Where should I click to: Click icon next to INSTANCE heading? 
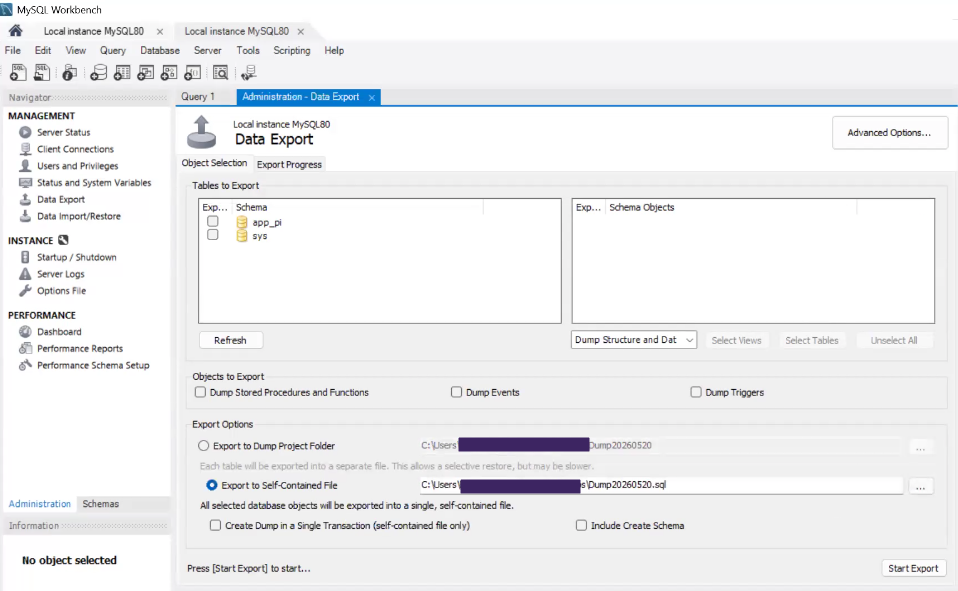click(x=63, y=240)
